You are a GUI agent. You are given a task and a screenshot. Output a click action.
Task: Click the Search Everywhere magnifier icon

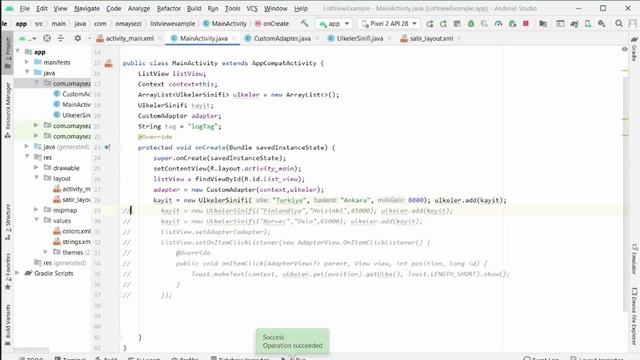tap(619, 24)
